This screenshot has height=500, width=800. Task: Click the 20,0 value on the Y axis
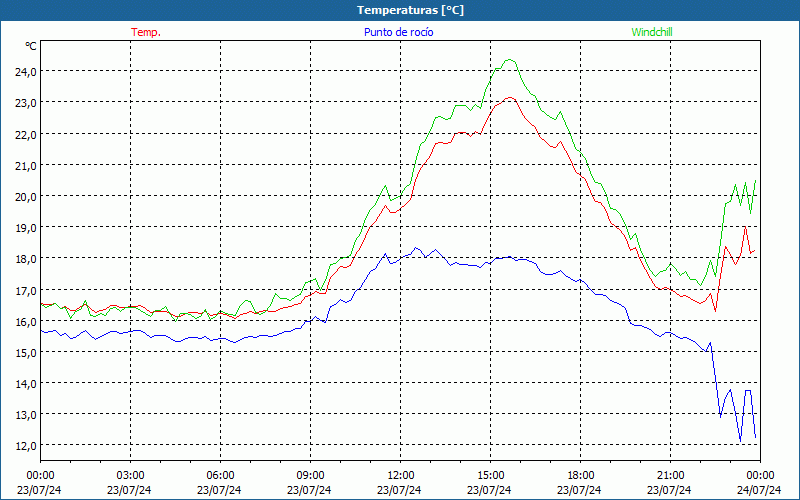[x=26, y=196]
